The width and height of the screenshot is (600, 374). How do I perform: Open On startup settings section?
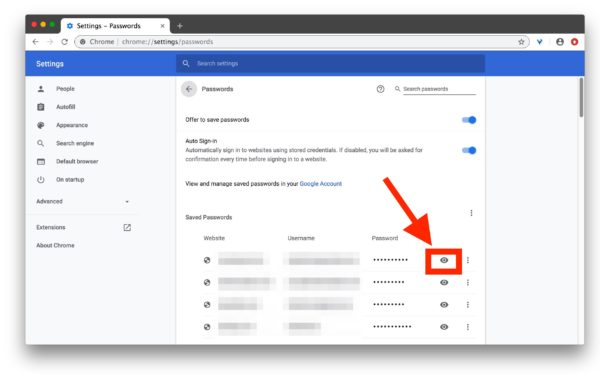(70, 180)
